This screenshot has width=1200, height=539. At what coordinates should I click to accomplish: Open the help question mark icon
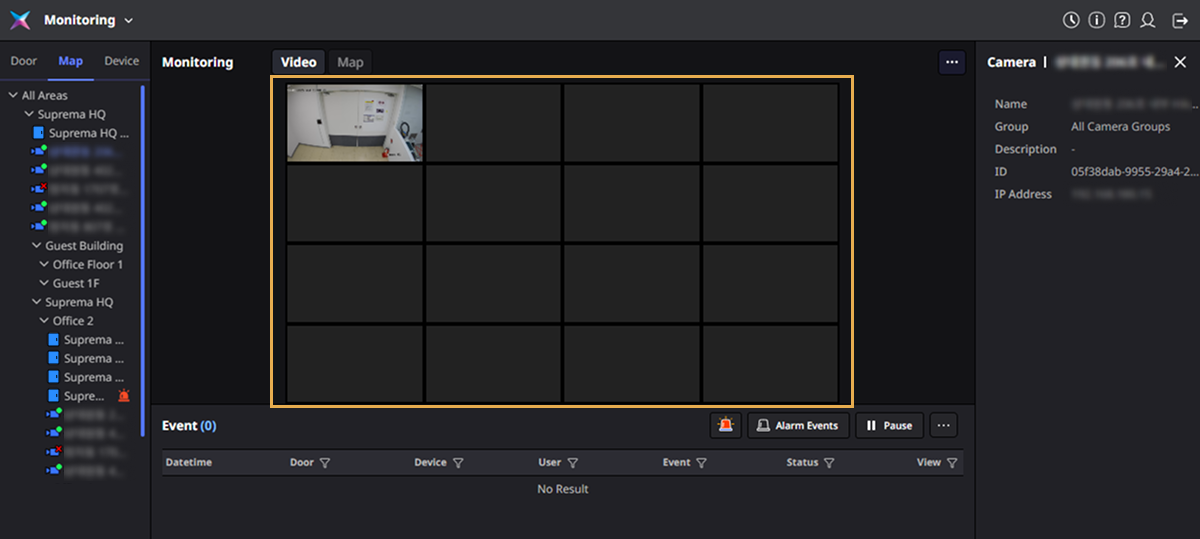[x=1122, y=20]
